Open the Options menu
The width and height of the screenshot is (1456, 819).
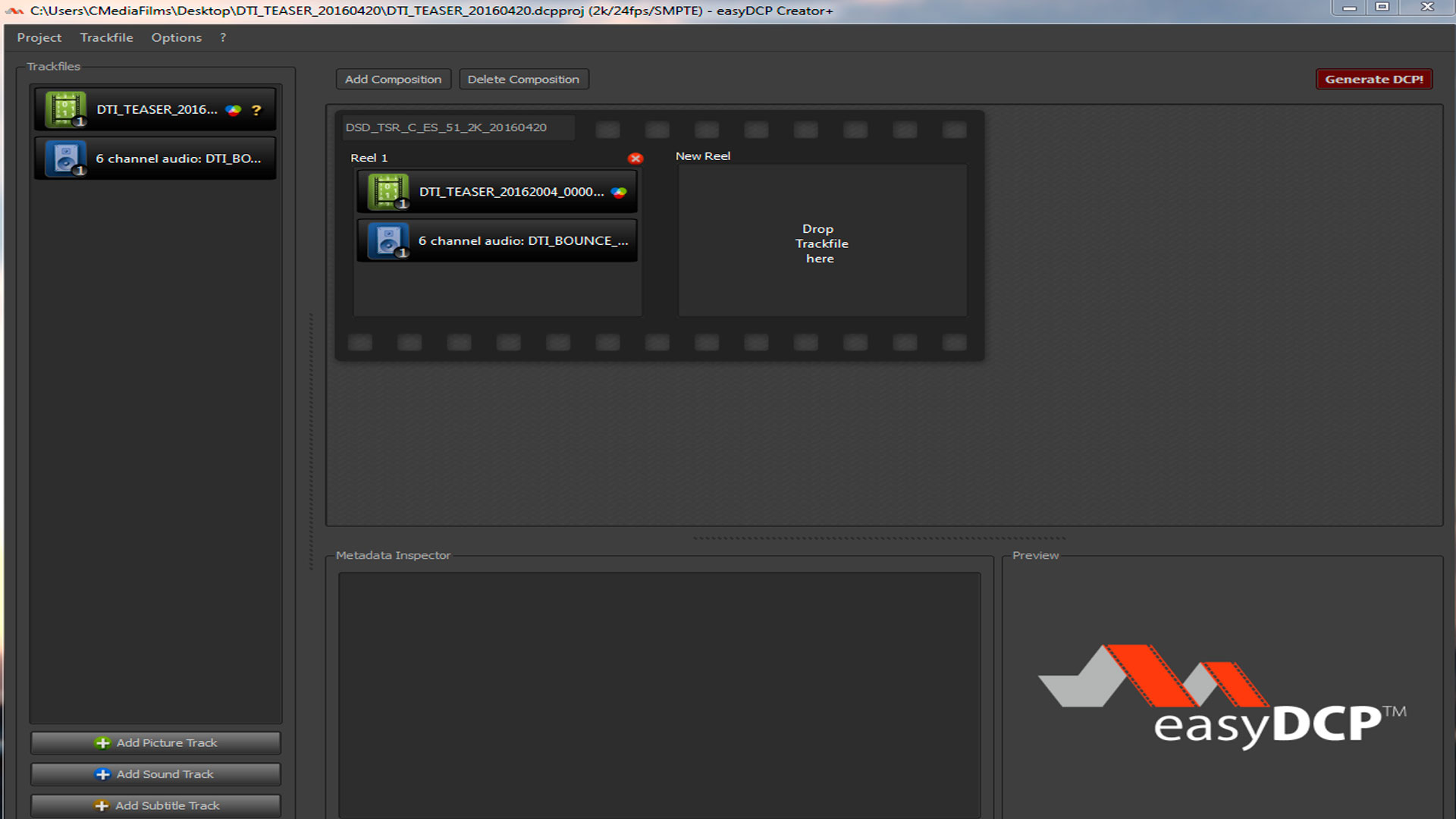pos(176,38)
